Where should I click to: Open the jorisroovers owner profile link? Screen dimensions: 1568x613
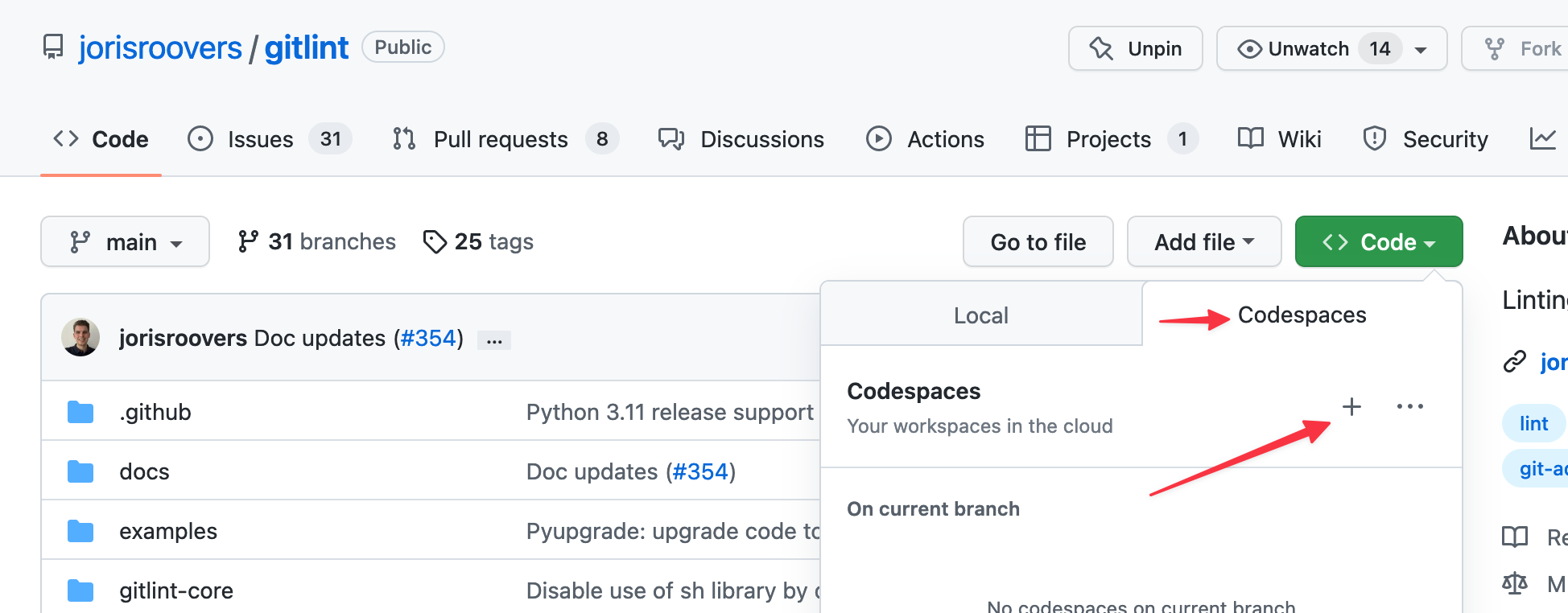pyautogui.click(x=160, y=48)
